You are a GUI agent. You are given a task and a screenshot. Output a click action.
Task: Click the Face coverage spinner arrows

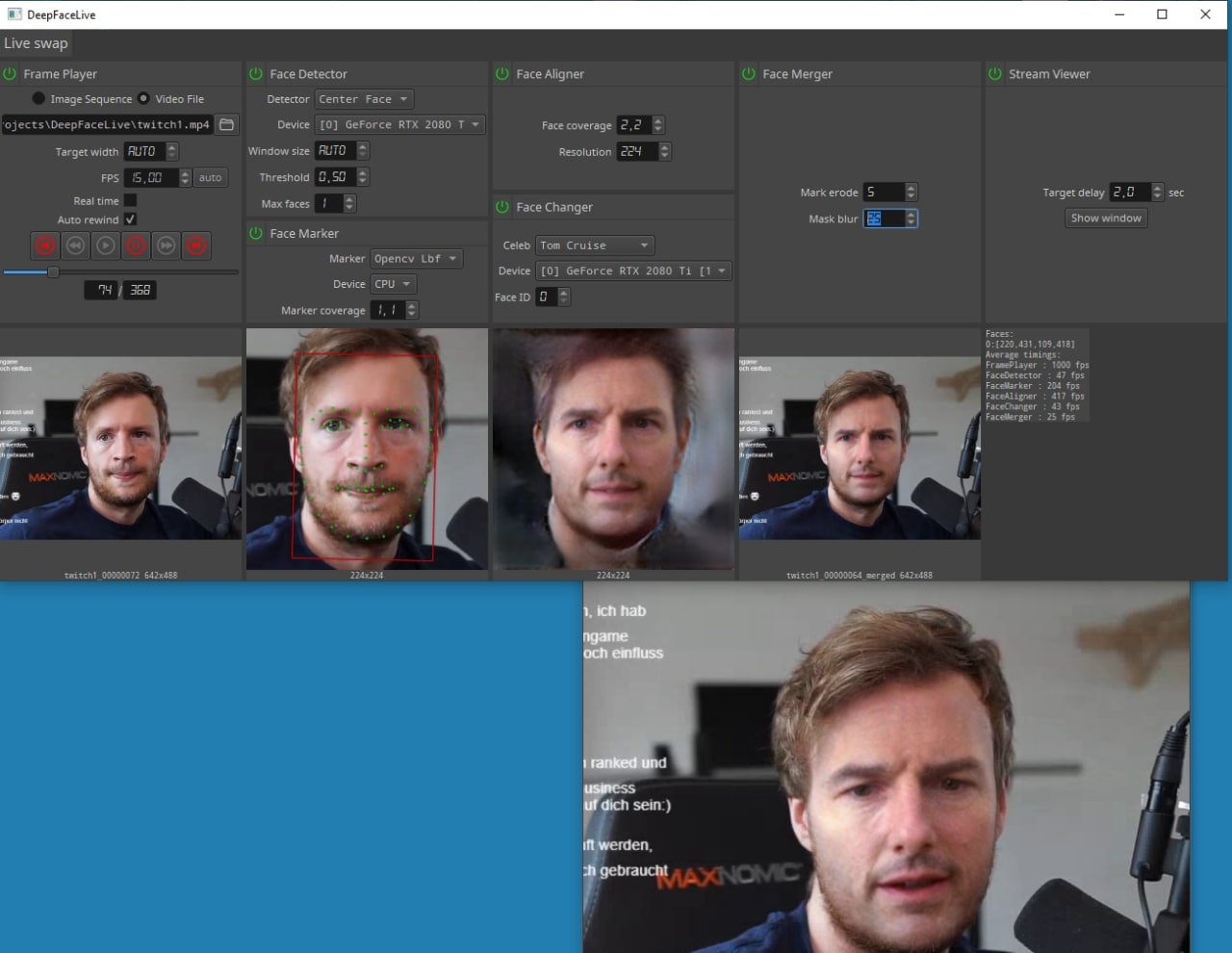[658, 125]
